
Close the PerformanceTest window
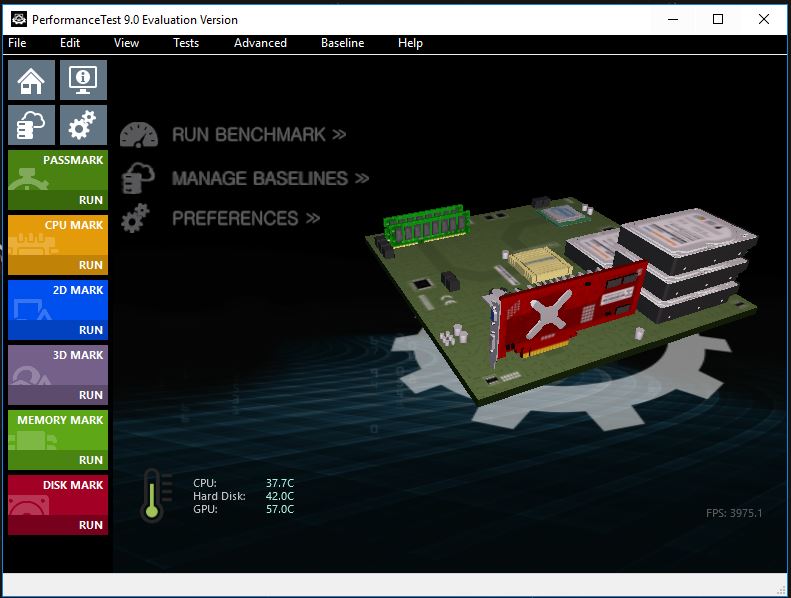(x=764, y=20)
